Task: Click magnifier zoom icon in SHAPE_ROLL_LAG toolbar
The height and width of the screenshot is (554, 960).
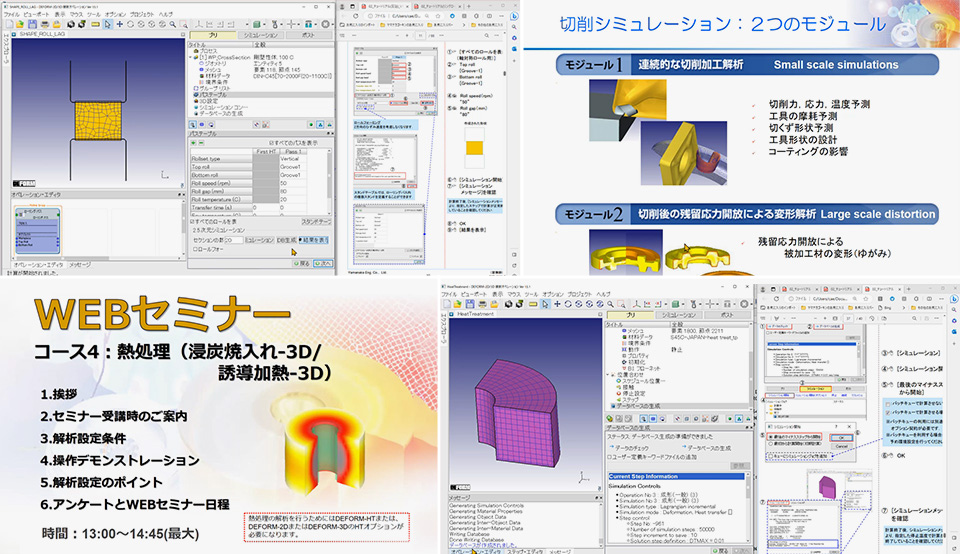Action: [173, 24]
